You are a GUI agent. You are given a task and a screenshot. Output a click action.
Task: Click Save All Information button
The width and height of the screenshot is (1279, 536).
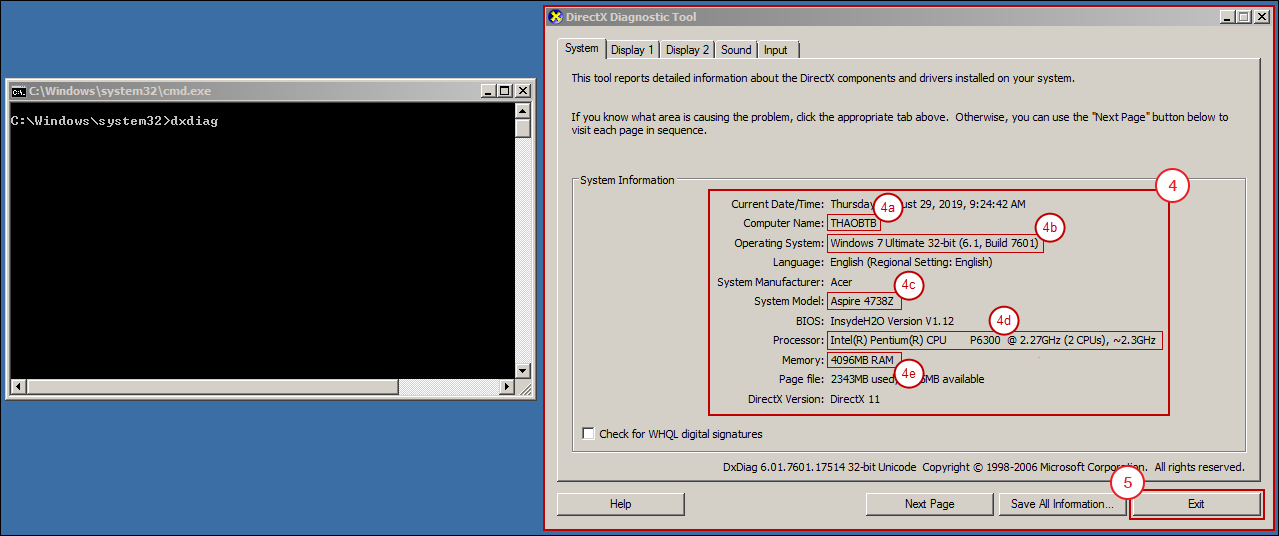[x=1062, y=504]
